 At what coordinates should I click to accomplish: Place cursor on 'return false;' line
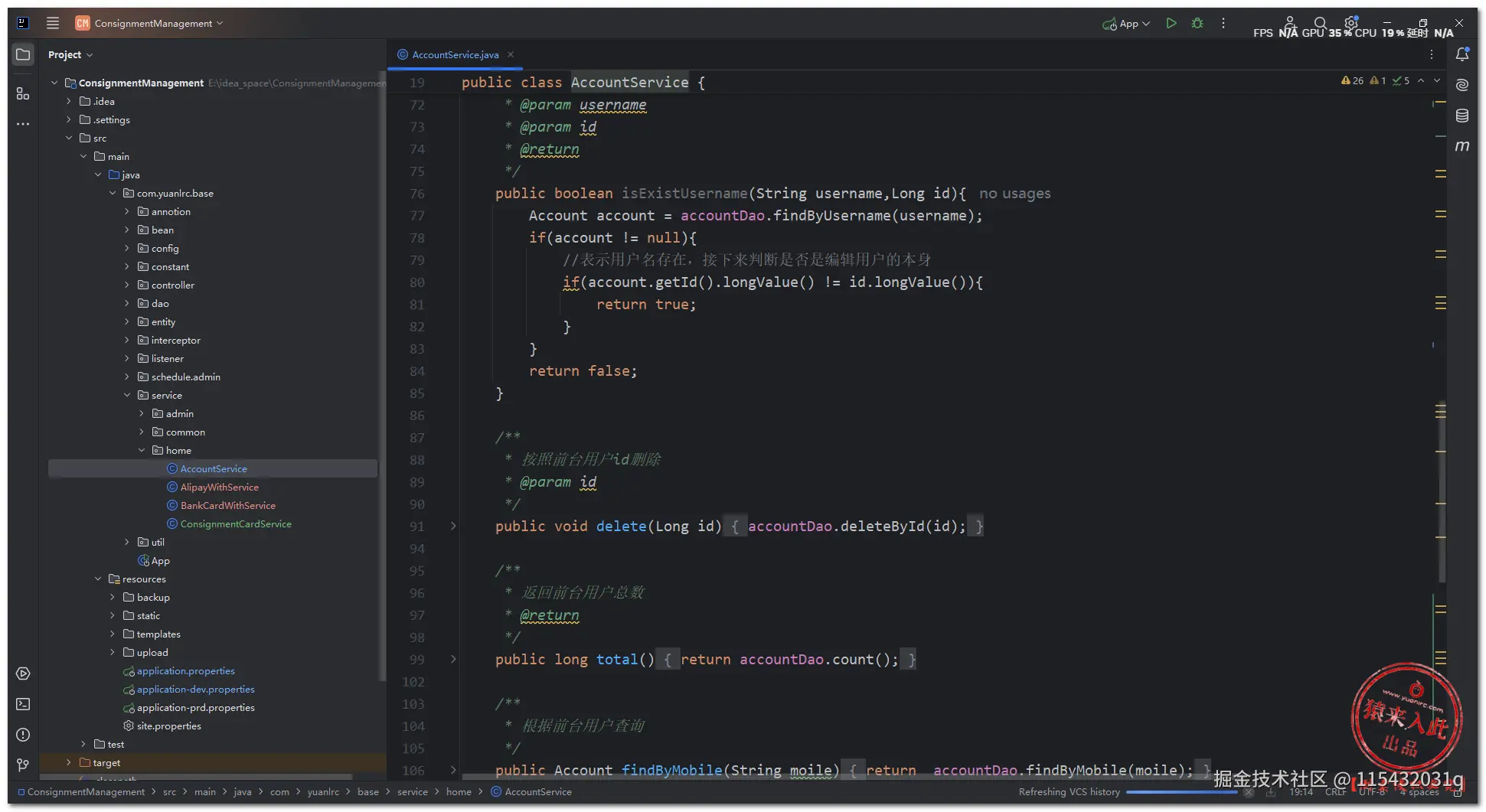(583, 371)
